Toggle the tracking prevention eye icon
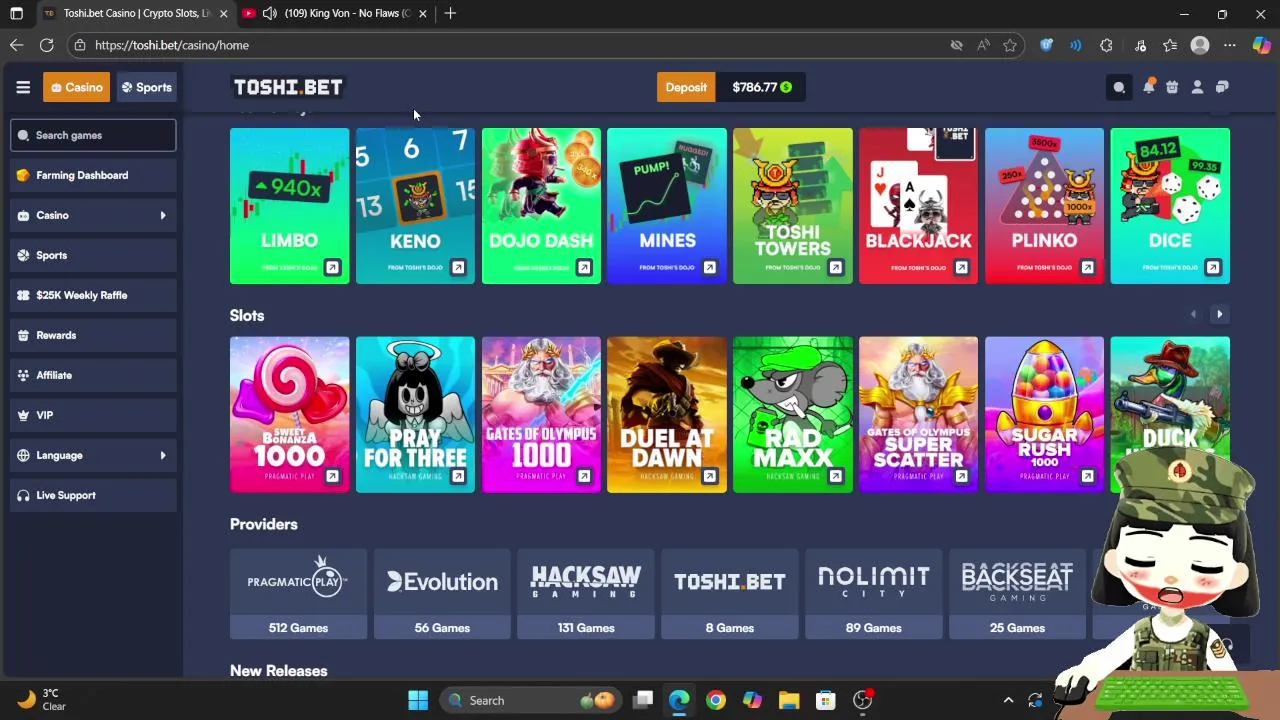 click(956, 45)
